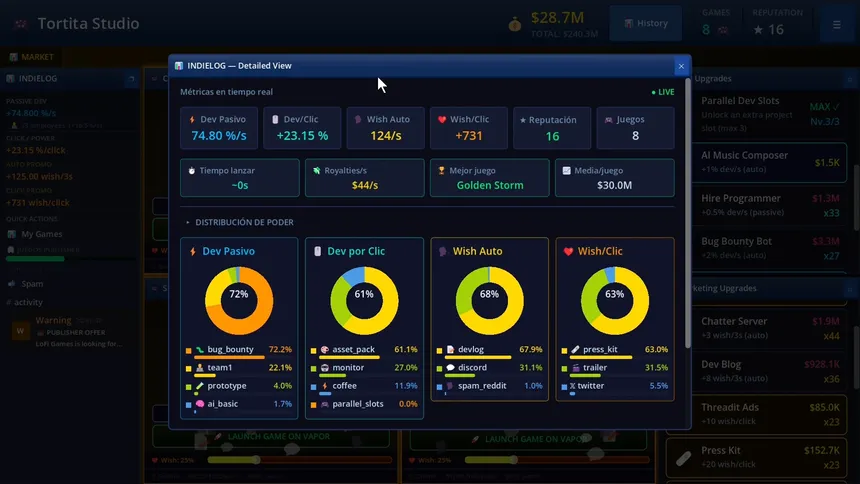Buy the Threadit Ads upgrade

click(x=757, y=414)
